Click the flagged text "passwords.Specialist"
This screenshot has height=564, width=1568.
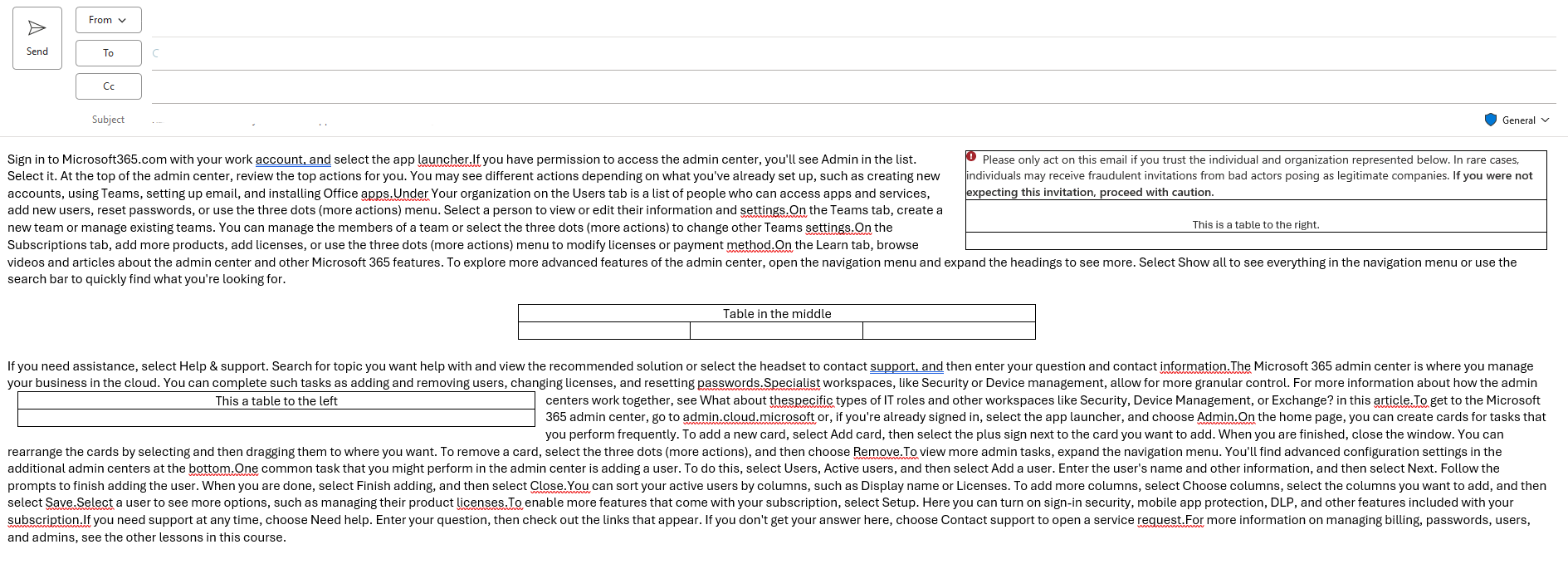(759, 383)
